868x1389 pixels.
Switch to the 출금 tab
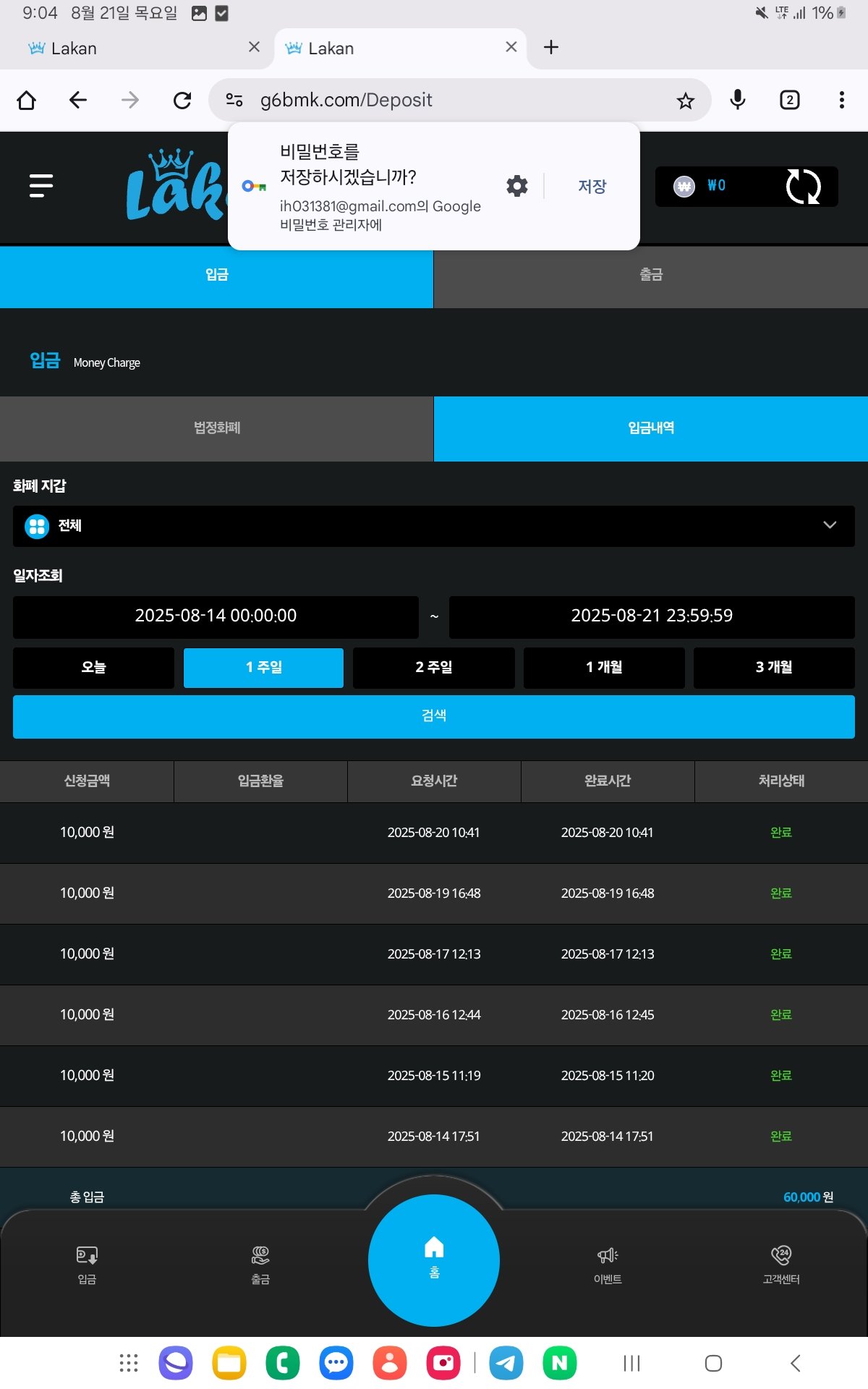click(650, 275)
